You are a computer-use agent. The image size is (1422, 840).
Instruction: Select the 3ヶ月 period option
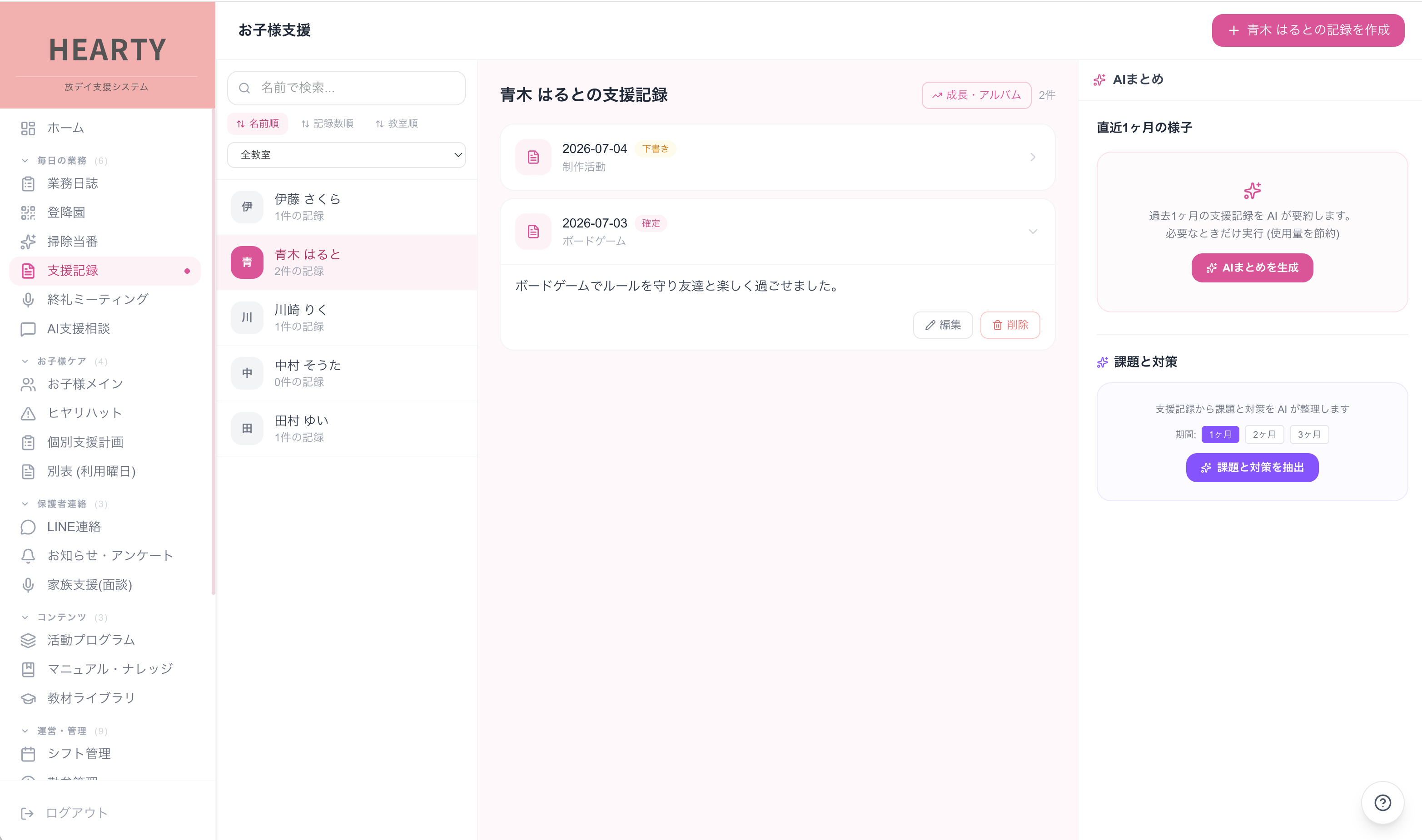click(x=1309, y=434)
